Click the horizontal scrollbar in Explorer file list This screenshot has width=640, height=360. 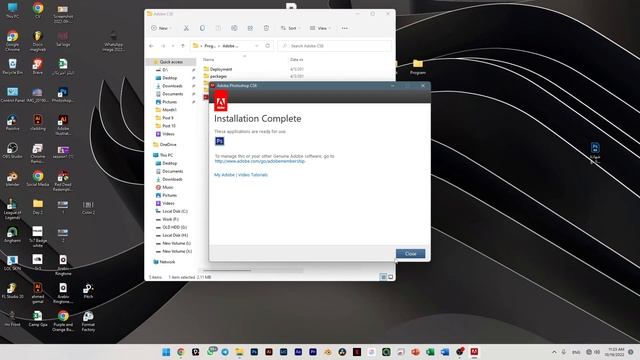[227, 270]
